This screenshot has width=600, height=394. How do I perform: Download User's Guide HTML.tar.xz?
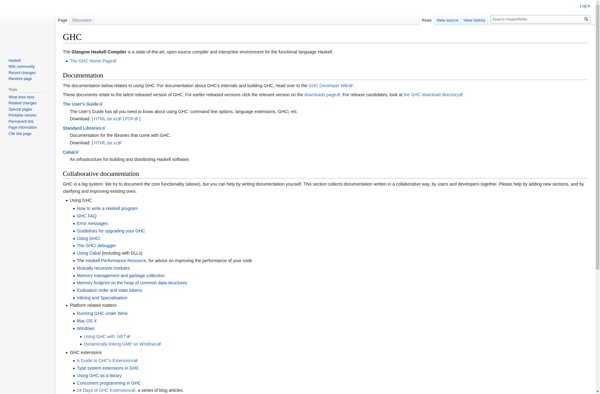coord(107,119)
